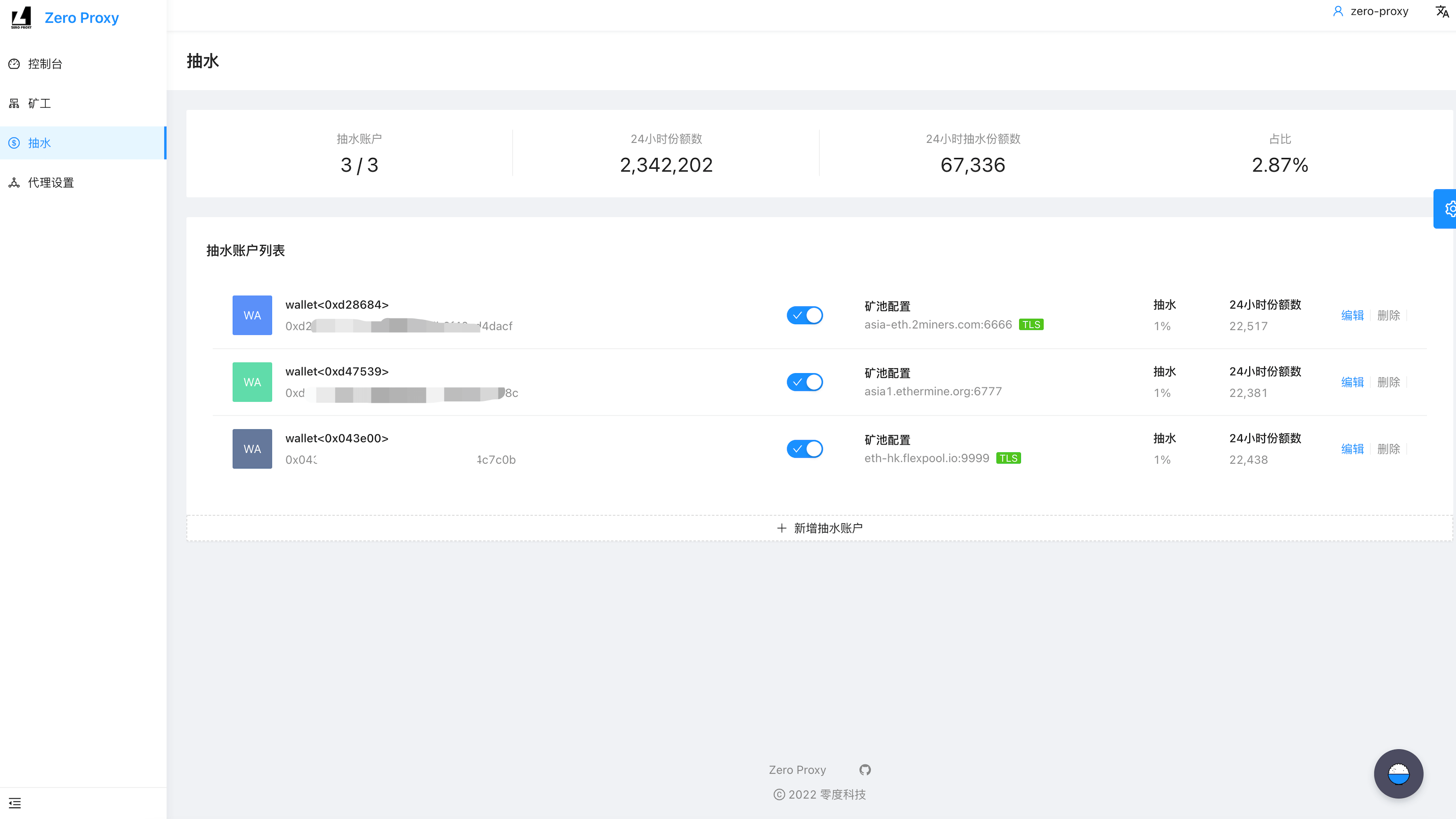Click the green WA wallet avatar
This screenshot has width=1456, height=819.
pyautogui.click(x=252, y=382)
